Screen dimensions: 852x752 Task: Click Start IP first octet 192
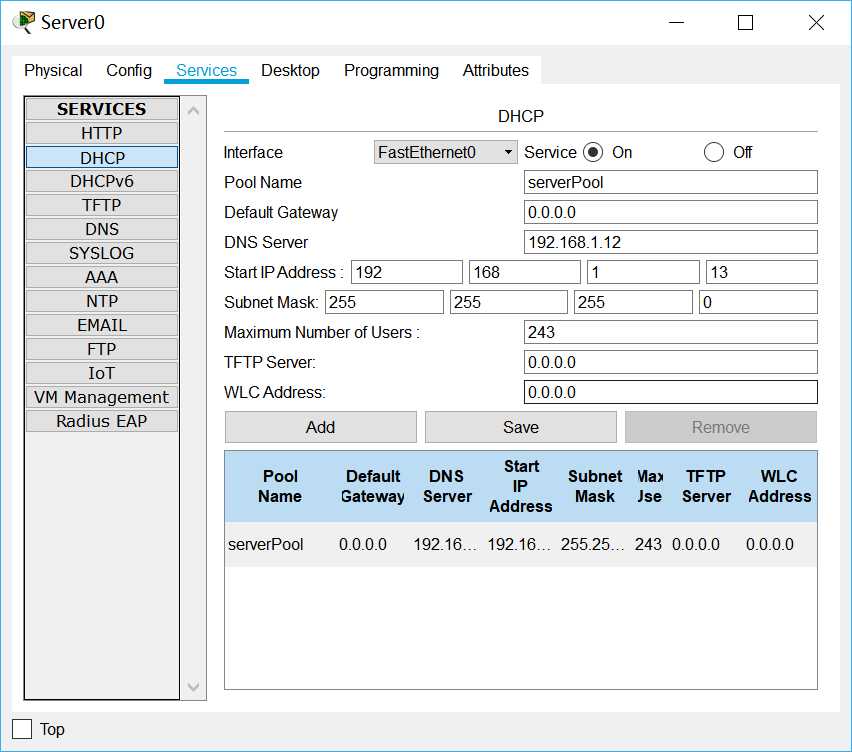[x=407, y=272]
